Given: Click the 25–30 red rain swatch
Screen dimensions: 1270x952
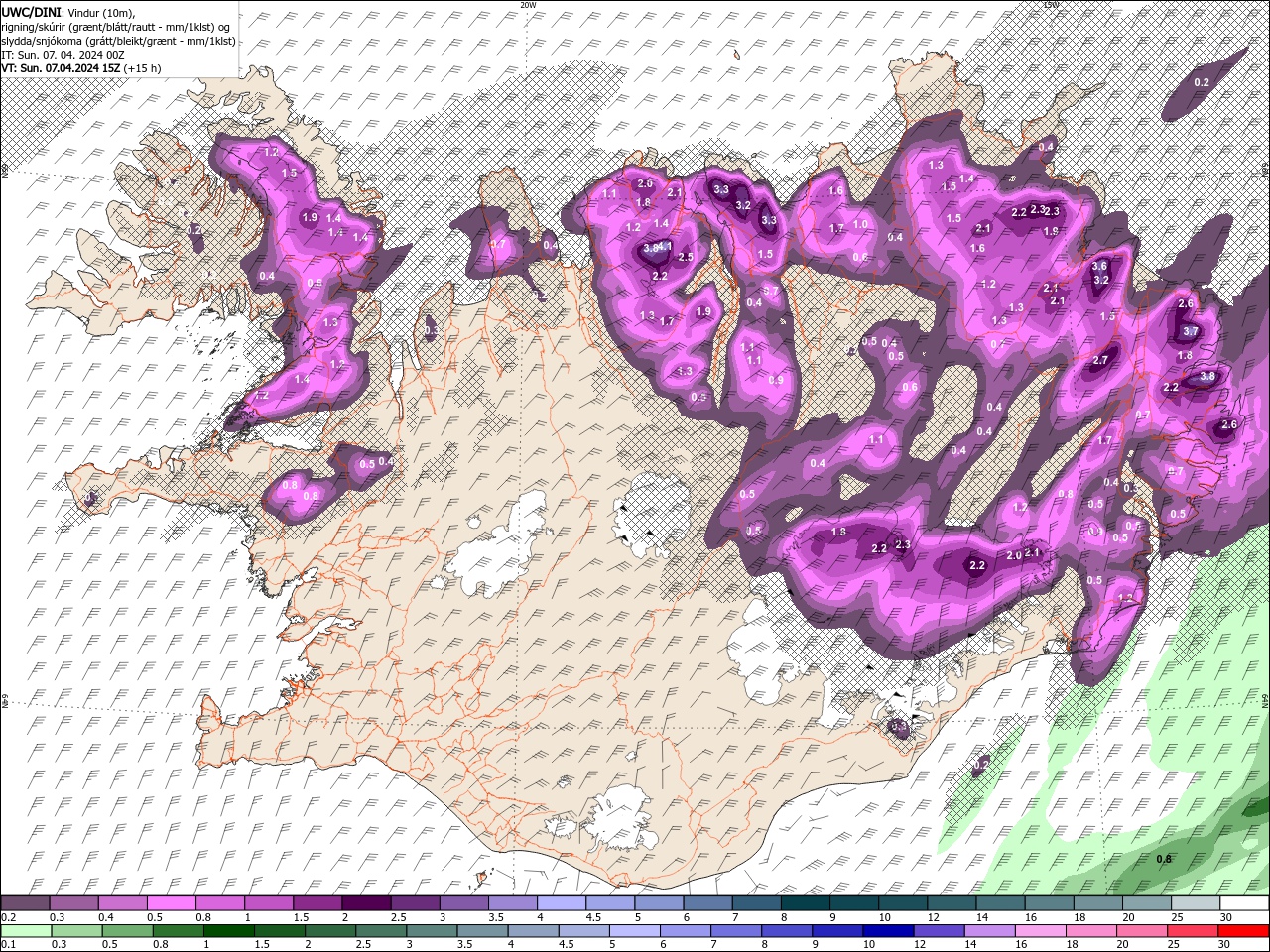Looking at the screenshot, I should [x=1192, y=931].
